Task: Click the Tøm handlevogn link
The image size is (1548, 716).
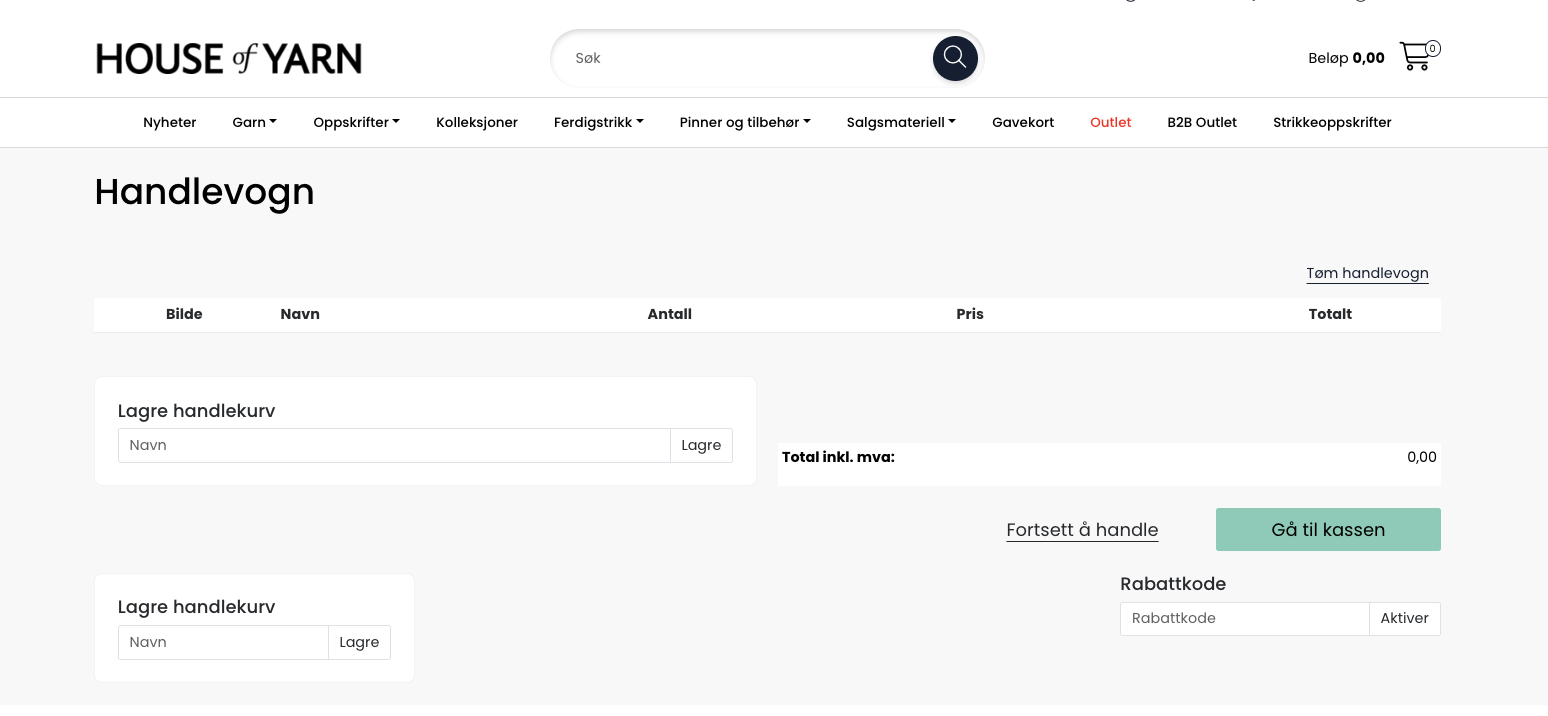Action: pos(1367,273)
